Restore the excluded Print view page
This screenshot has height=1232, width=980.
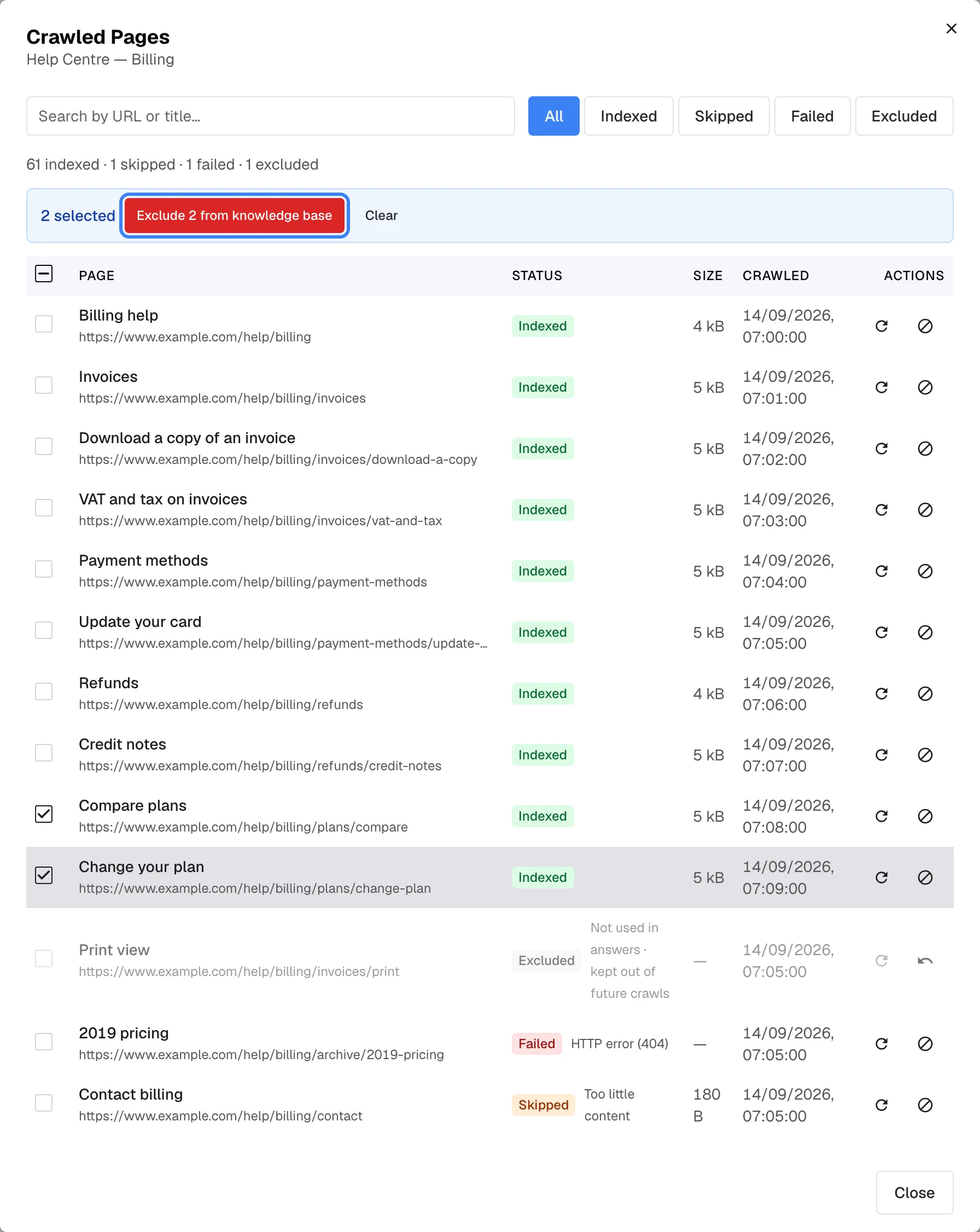pos(925,961)
